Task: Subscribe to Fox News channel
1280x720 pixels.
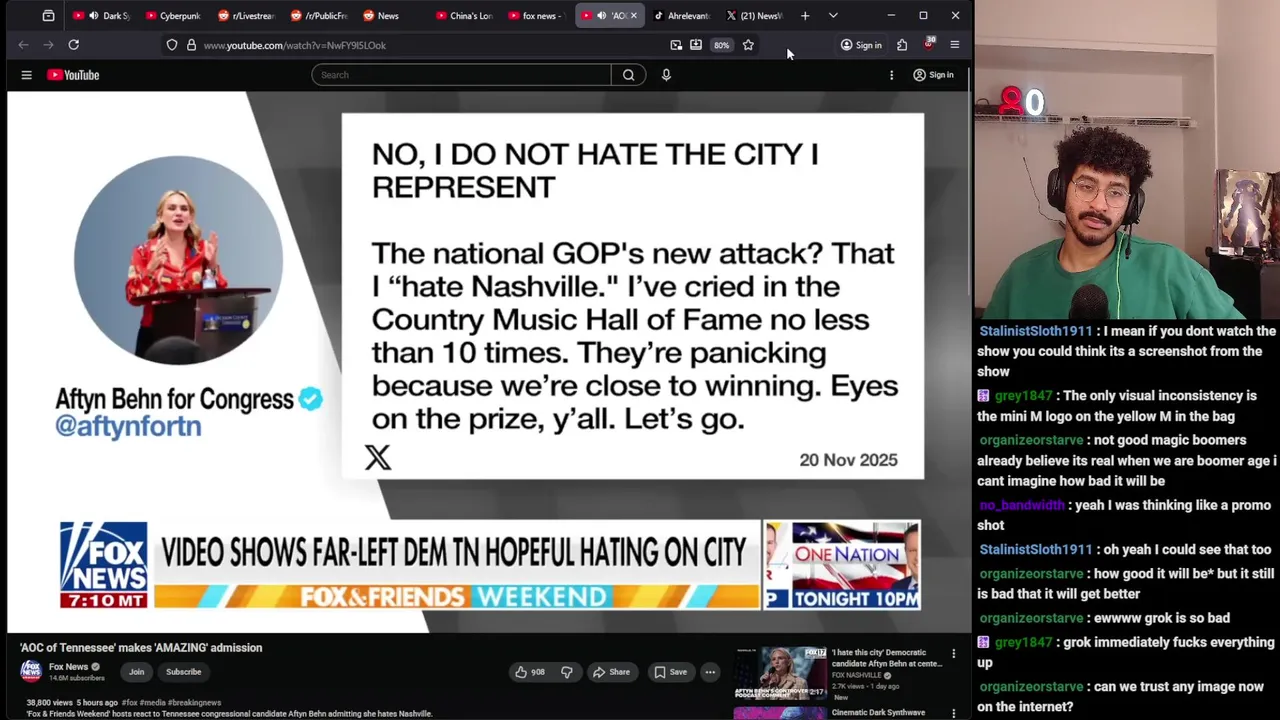Action: pyautogui.click(x=184, y=672)
